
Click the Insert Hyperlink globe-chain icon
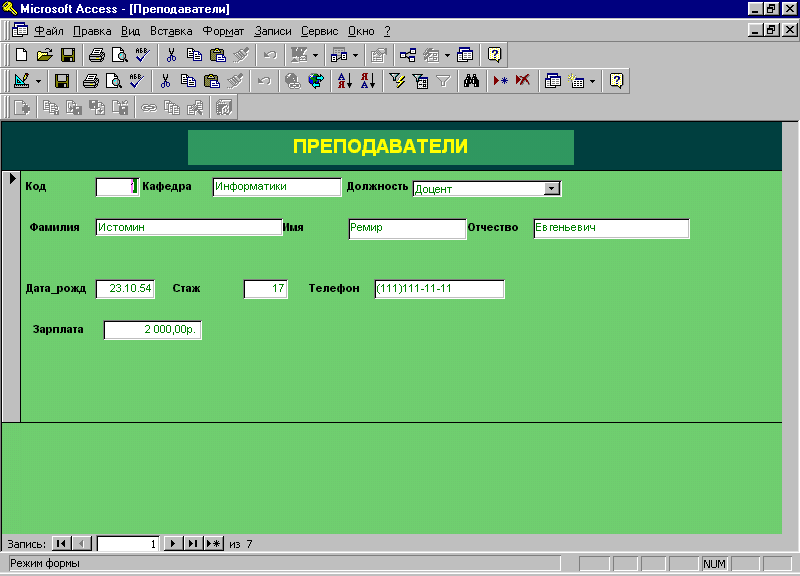coord(293,81)
